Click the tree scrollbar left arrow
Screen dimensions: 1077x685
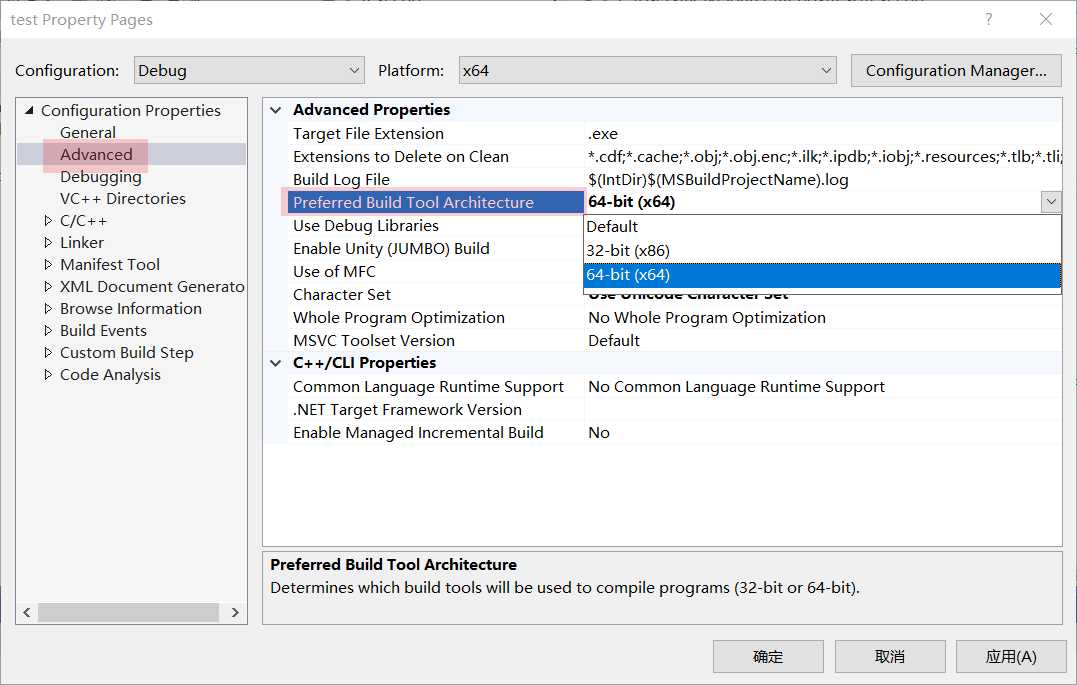coord(27,612)
